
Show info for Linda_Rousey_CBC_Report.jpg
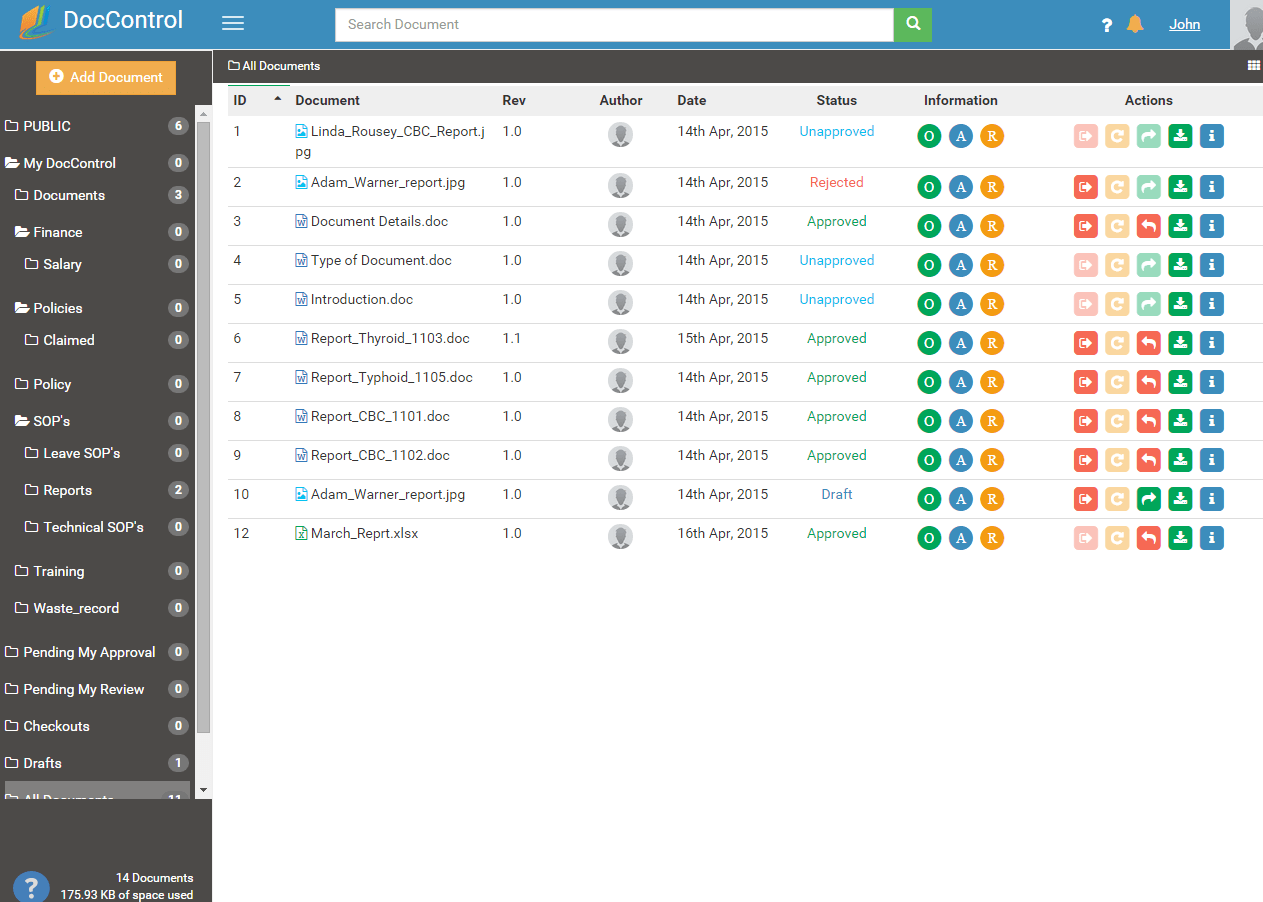(1211, 136)
